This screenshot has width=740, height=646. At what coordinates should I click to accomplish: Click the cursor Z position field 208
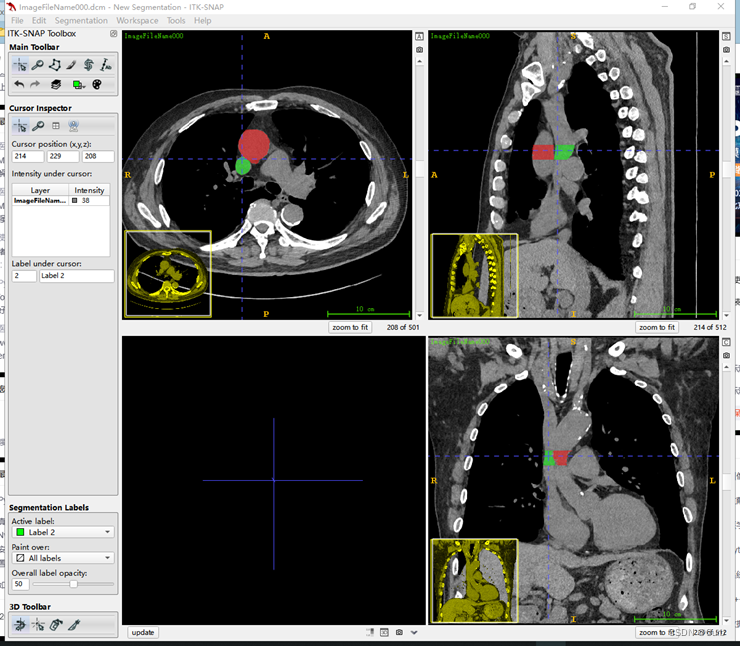98,156
